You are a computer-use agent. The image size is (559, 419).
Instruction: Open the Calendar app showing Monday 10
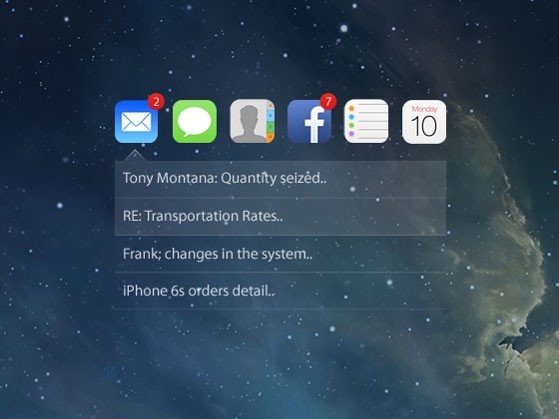click(424, 122)
